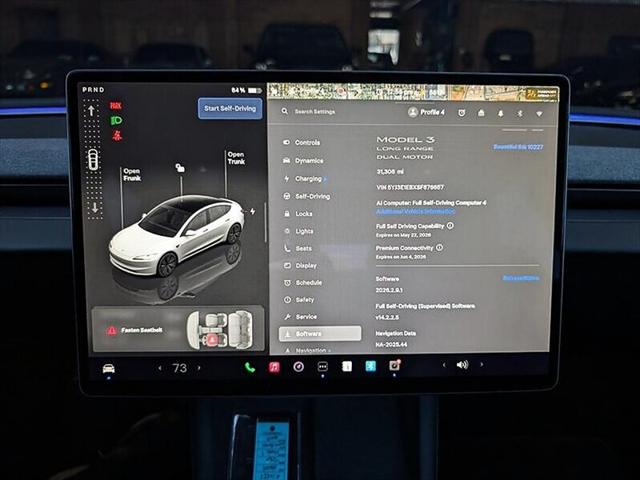Tap the PRND gear indicator
The width and height of the screenshot is (640, 480).
point(93,90)
